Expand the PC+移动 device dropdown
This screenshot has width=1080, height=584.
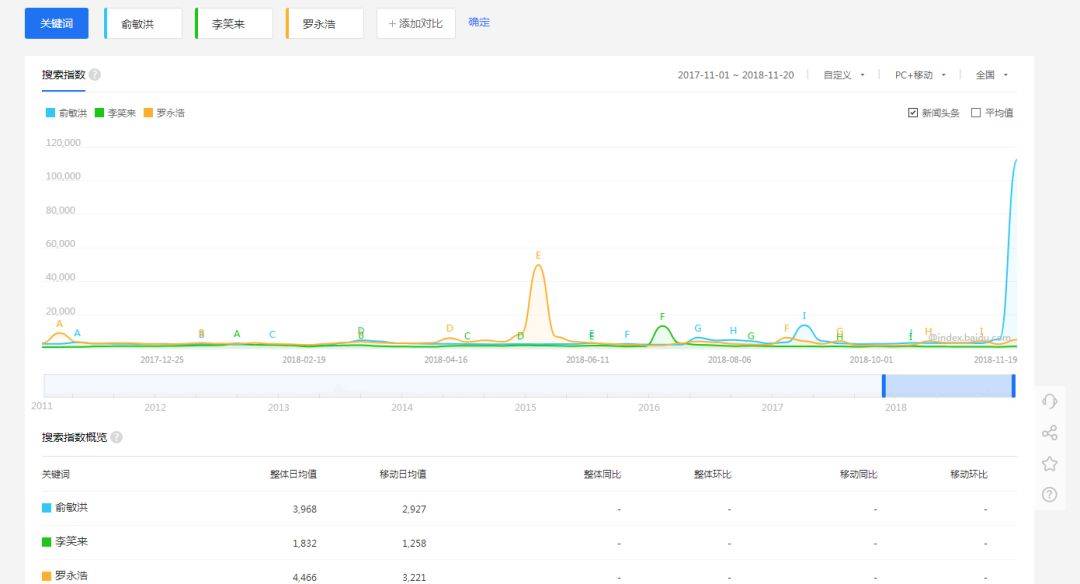tap(920, 75)
